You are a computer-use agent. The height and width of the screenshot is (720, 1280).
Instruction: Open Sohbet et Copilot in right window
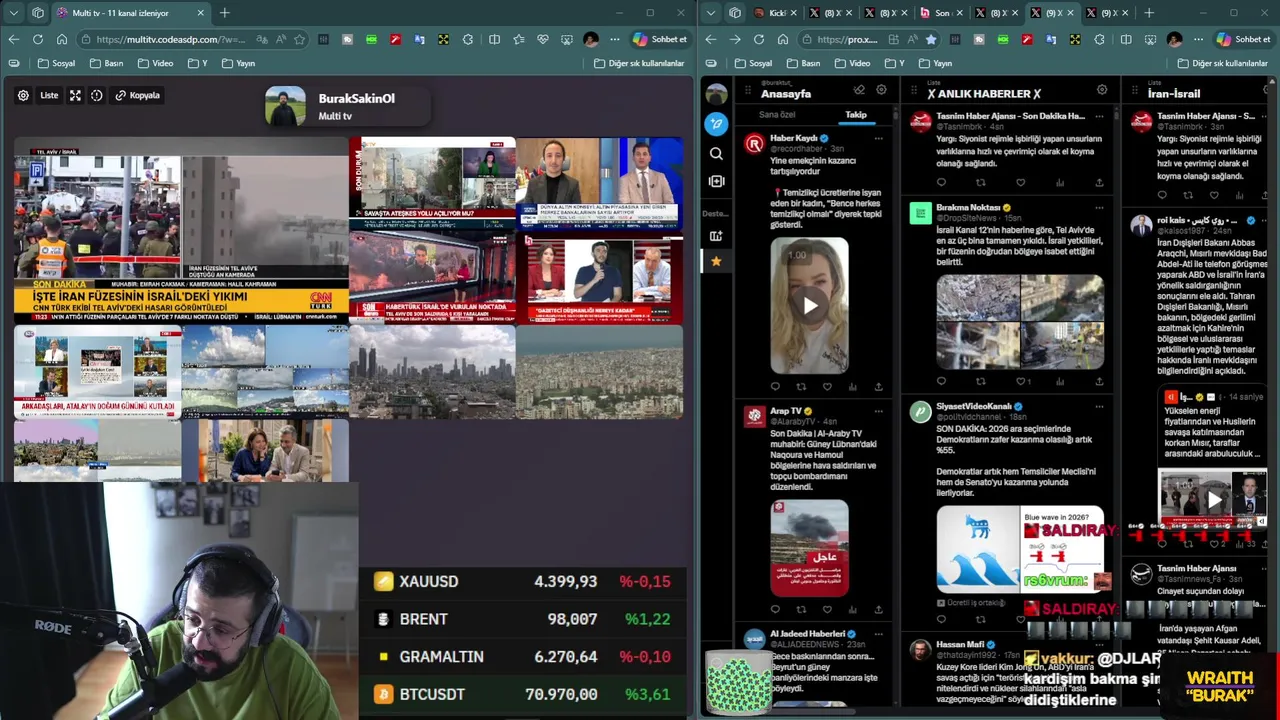[1243, 39]
